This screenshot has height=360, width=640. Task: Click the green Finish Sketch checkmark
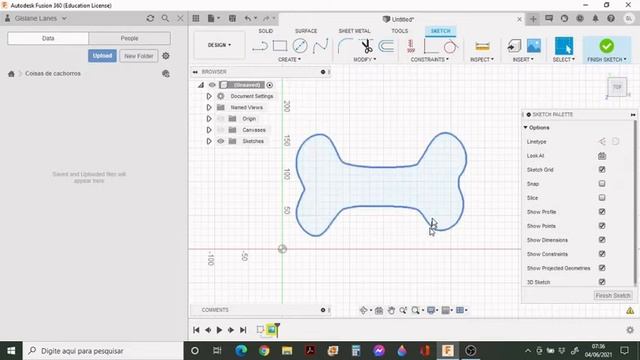click(607, 46)
